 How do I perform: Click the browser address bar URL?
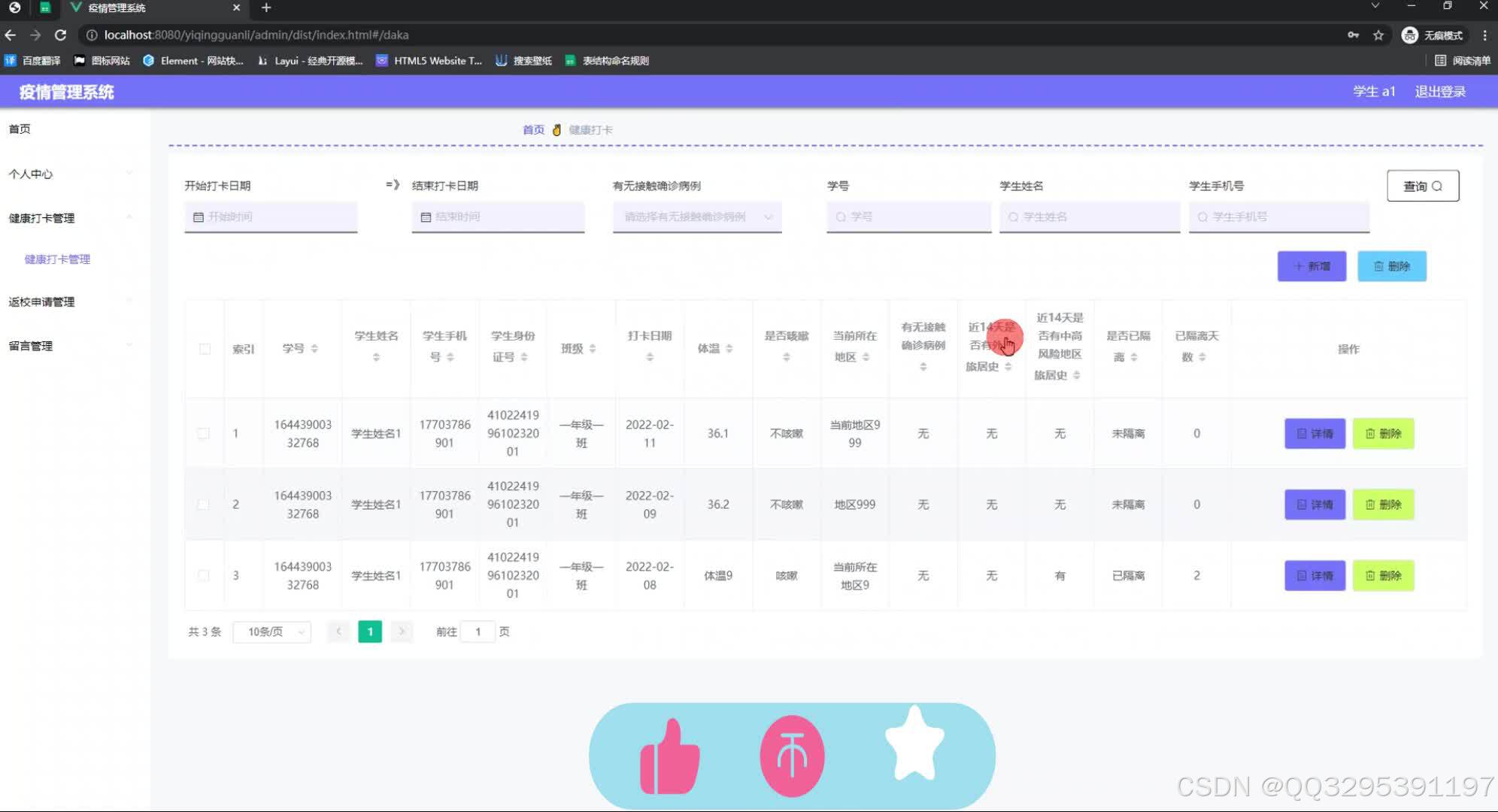(256, 35)
